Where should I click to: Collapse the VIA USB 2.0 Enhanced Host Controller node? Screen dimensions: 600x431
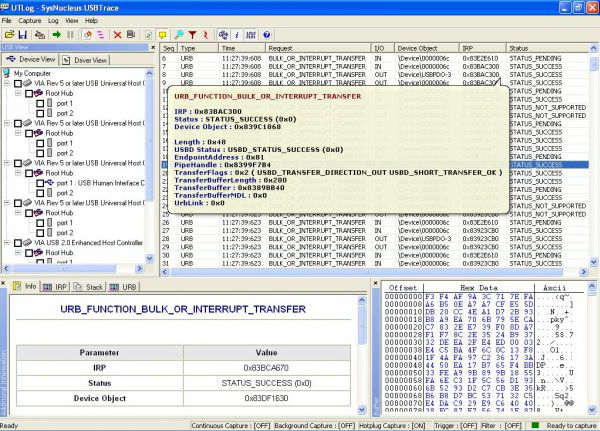[9, 241]
